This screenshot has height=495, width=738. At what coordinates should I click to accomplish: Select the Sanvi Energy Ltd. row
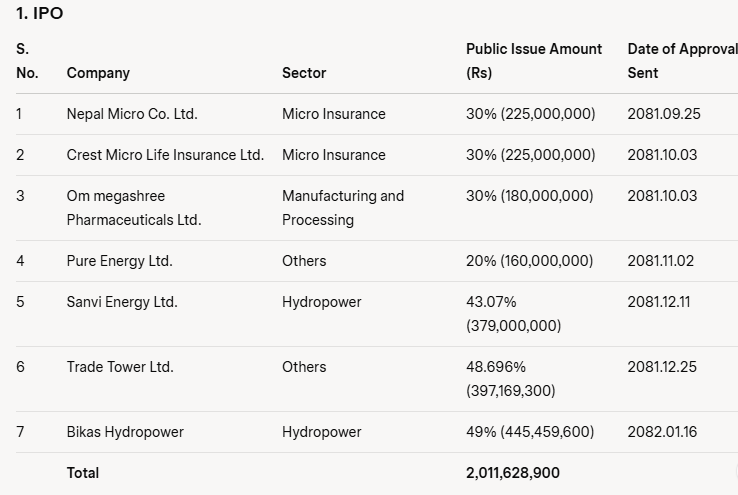pyautogui.click(x=377, y=314)
